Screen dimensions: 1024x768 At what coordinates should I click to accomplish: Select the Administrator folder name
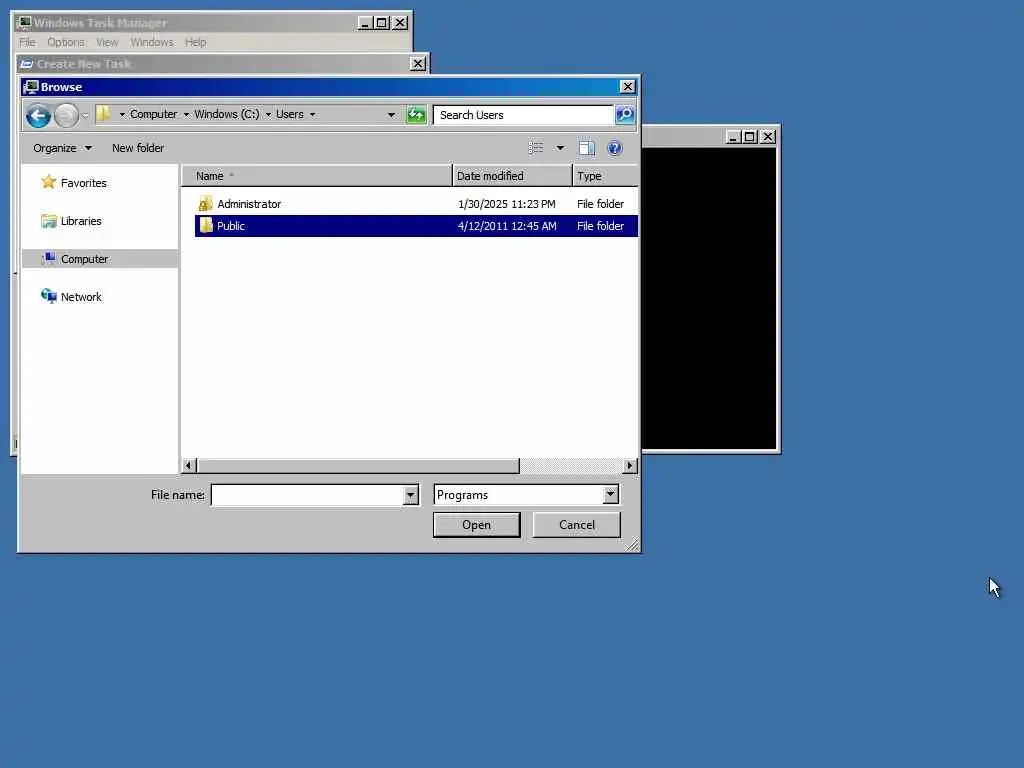[249, 204]
